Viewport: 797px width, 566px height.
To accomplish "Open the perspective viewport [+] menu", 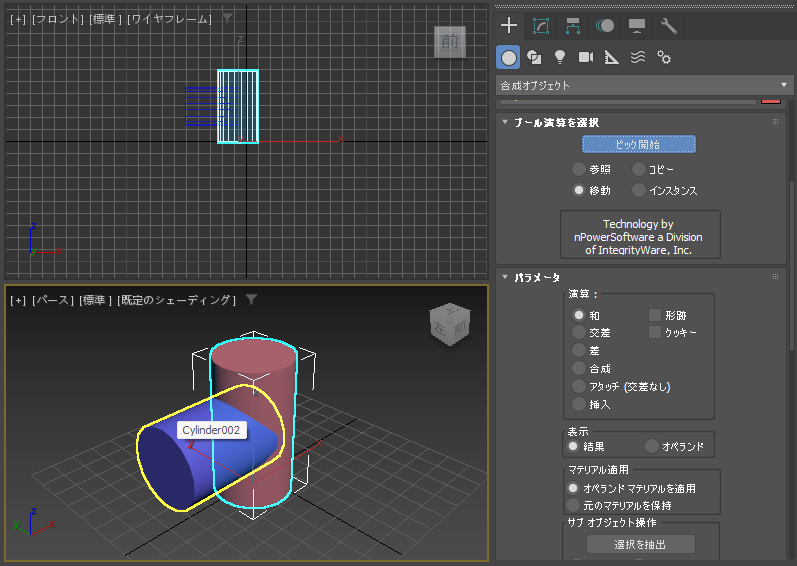I will click(18, 300).
